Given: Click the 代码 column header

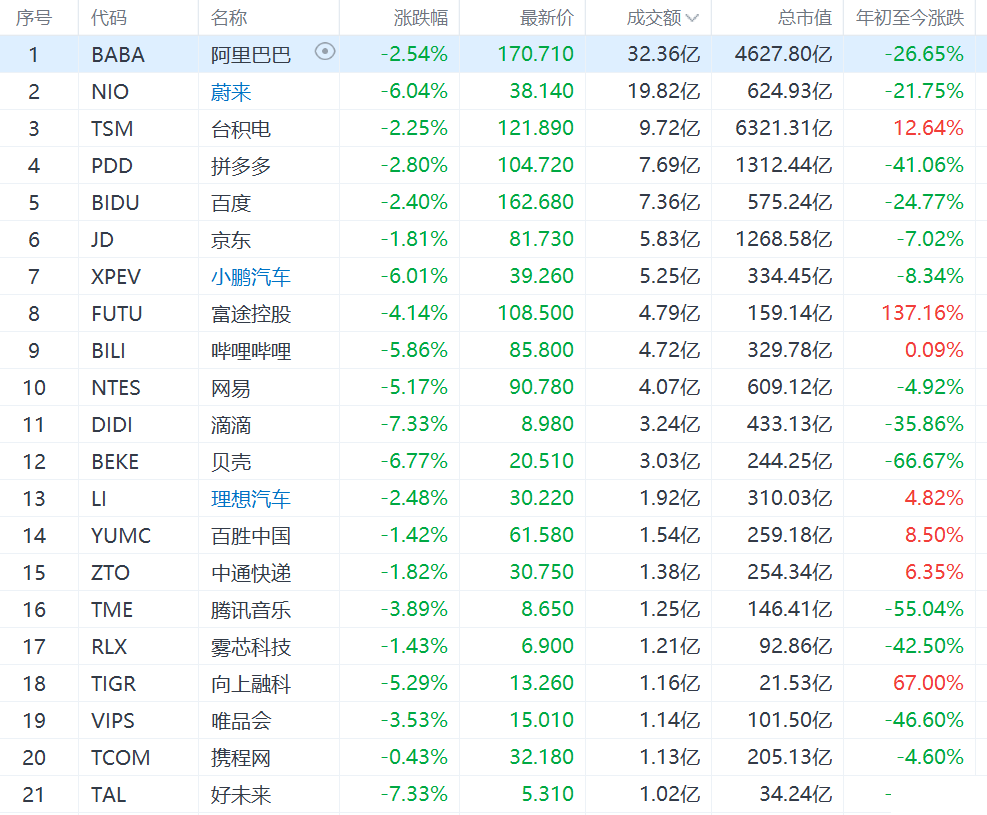Looking at the screenshot, I should pyautogui.click(x=109, y=18).
